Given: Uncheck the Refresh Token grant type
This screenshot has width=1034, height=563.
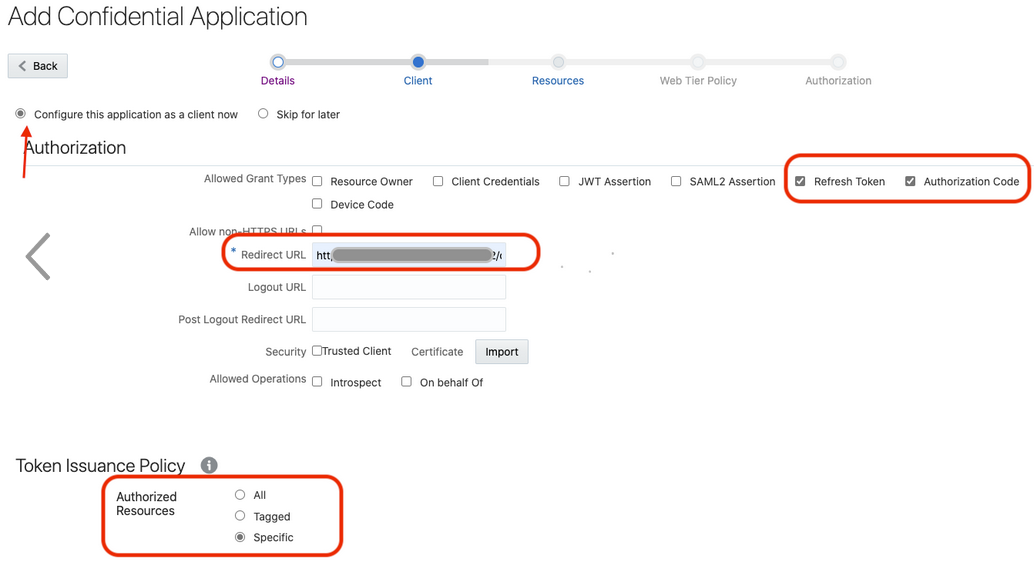Looking at the screenshot, I should tap(800, 181).
